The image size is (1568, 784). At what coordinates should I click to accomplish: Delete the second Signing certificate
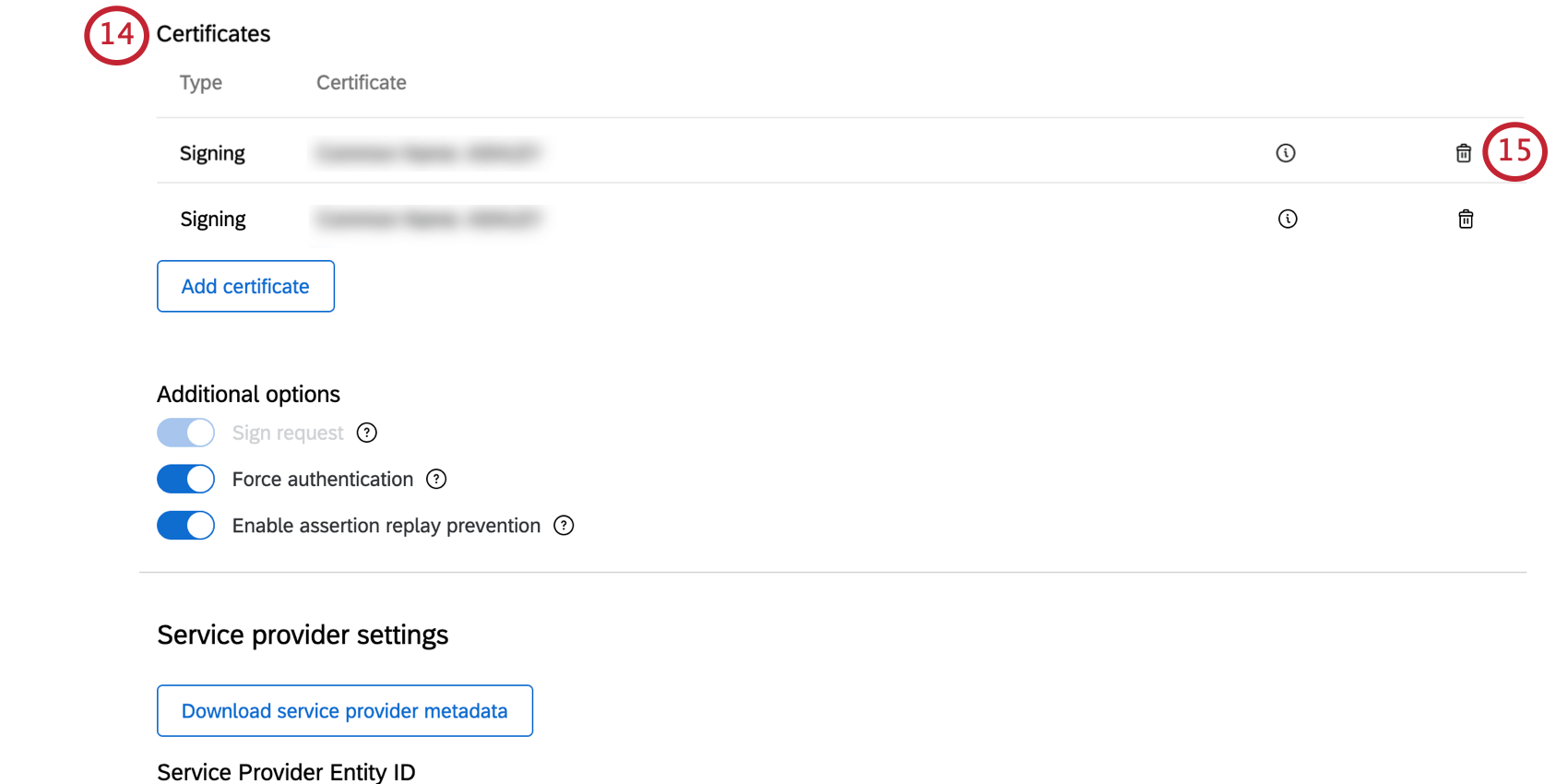(x=1466, y=219)
